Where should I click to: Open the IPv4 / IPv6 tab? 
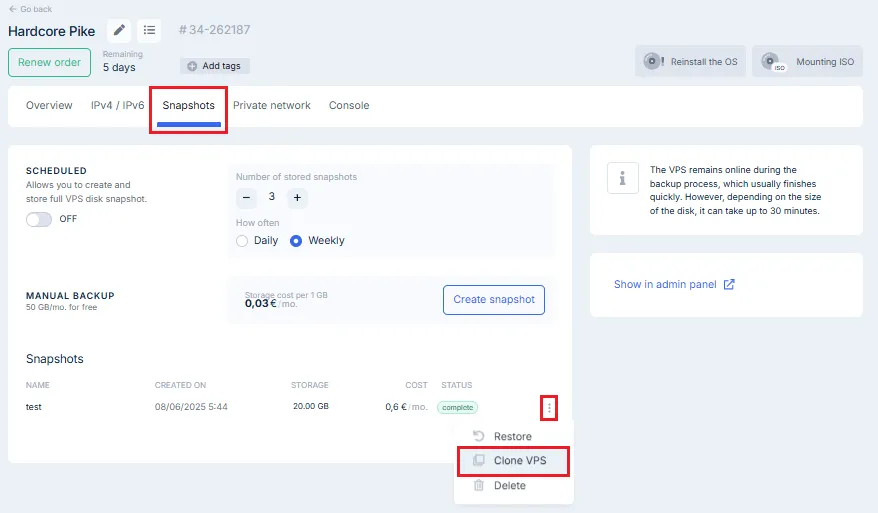point(118,105)
